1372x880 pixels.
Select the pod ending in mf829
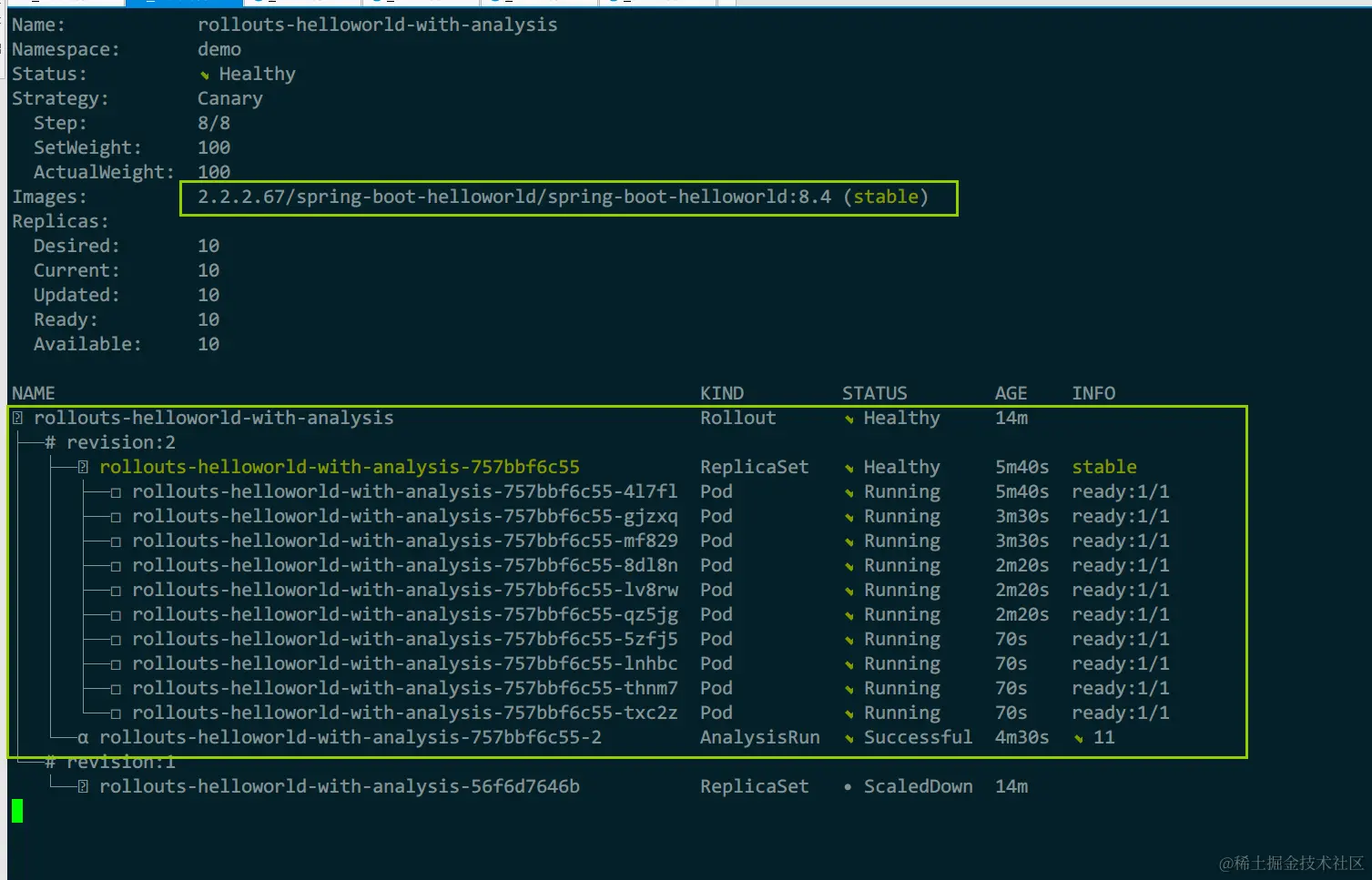(x=405, y=541)
